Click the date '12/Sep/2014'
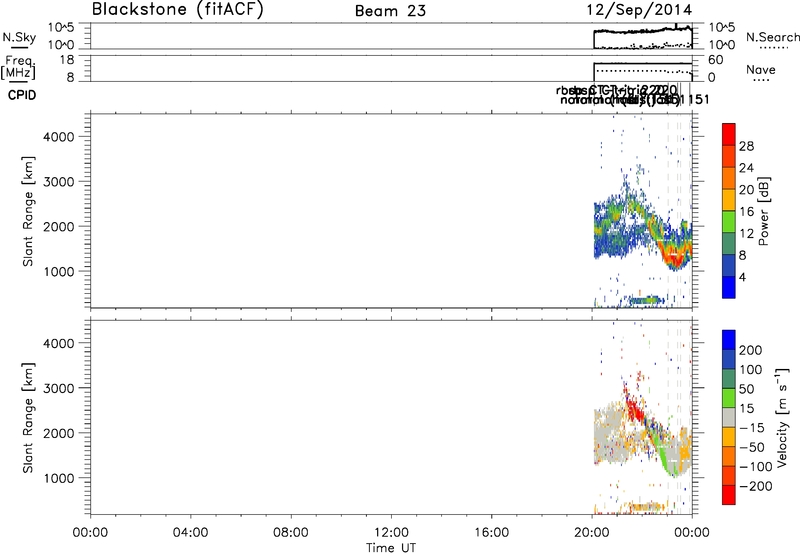The width and height of the screenshot is (800, 554). point(640,10)
